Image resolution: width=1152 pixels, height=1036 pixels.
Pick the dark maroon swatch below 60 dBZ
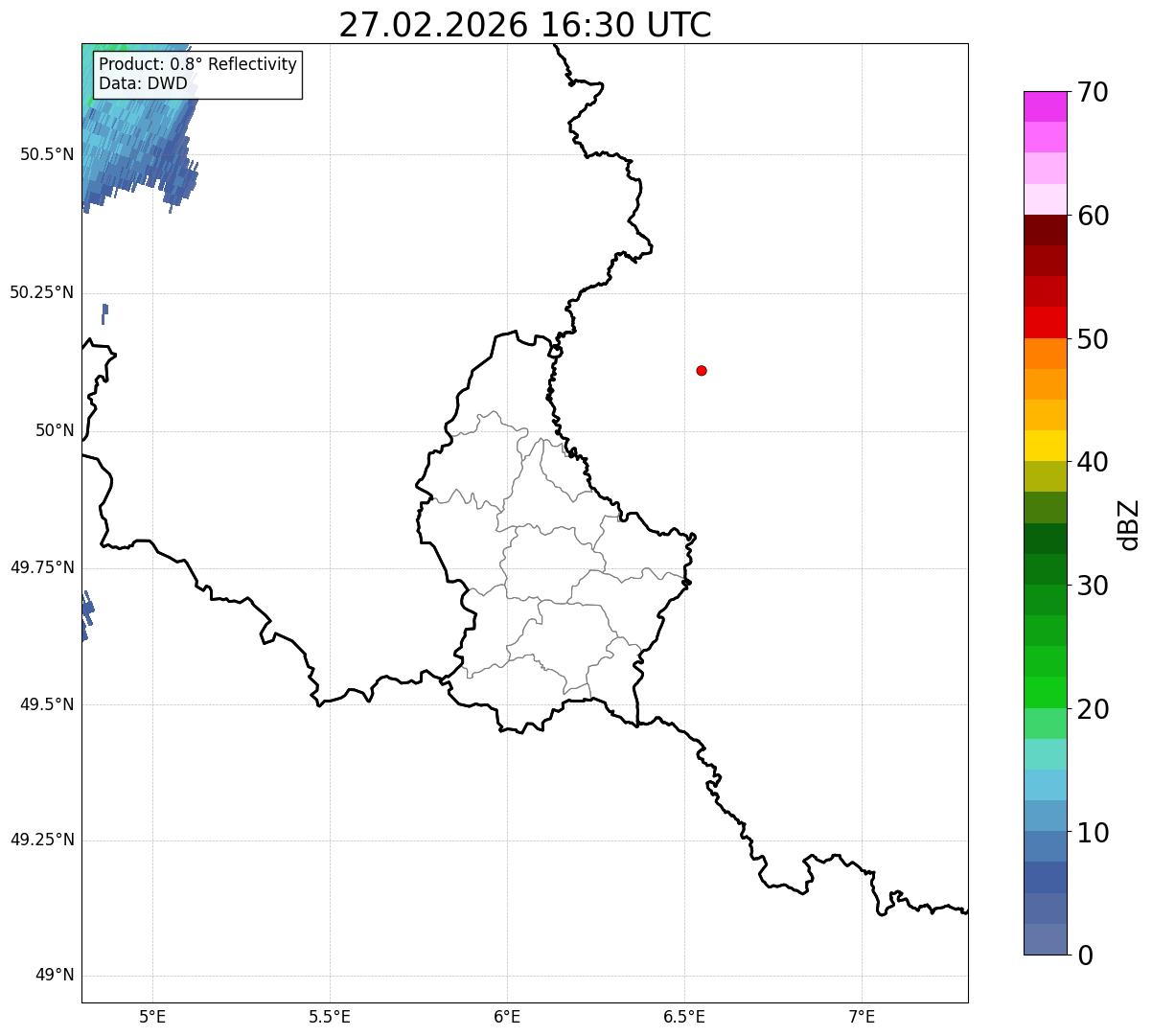click(1045, 230)
